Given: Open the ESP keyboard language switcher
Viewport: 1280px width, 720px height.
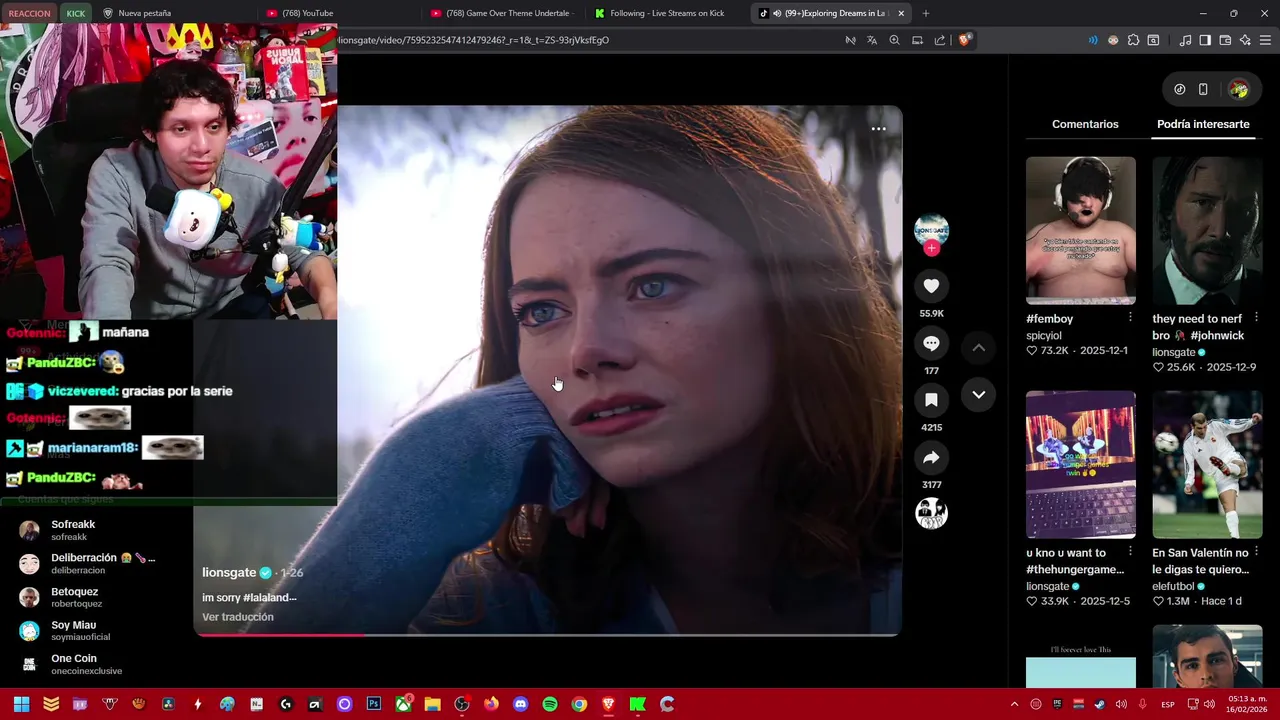Looking at the screenshot, I should 1168,704.
